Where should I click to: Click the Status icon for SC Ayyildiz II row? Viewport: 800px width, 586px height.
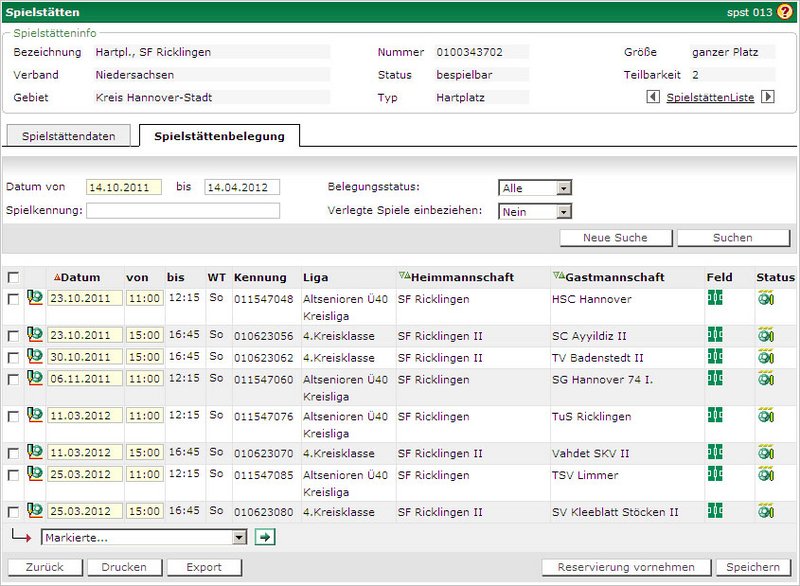(x=766, y=335)
